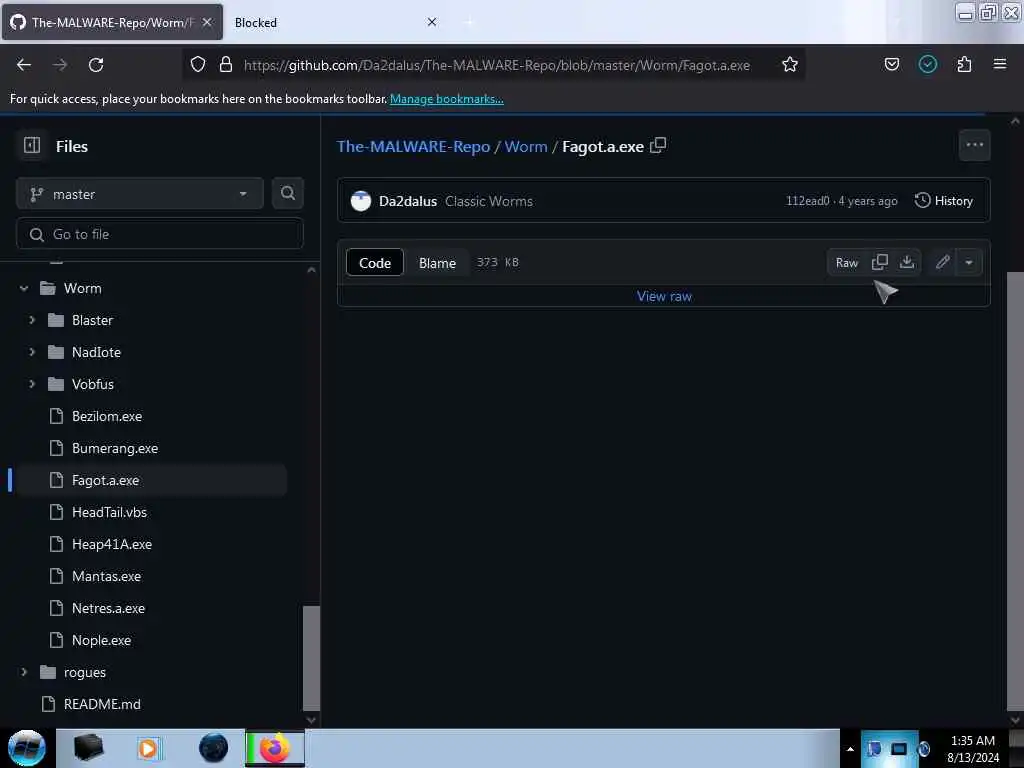1024x768 pixels.
Task: Open Bumerang.exe in file tree
Action: [115, 448]
